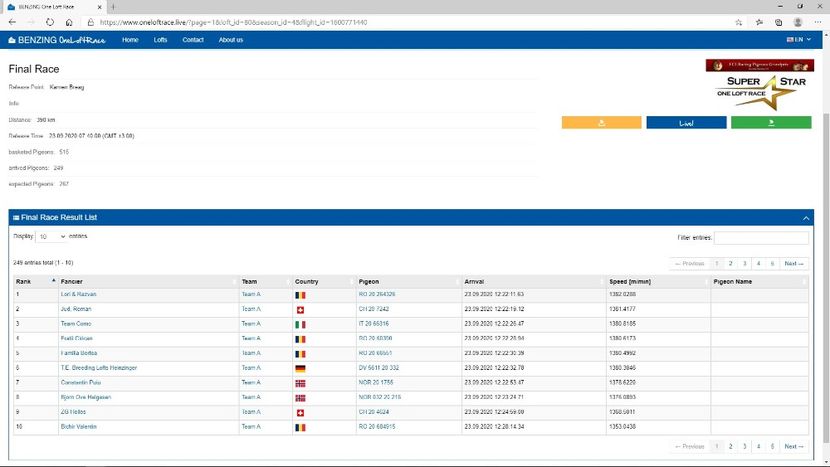Click the browser refresh icon
This screenshot has width=830, height=467.
pyautogui.click(x=50, y=22)
